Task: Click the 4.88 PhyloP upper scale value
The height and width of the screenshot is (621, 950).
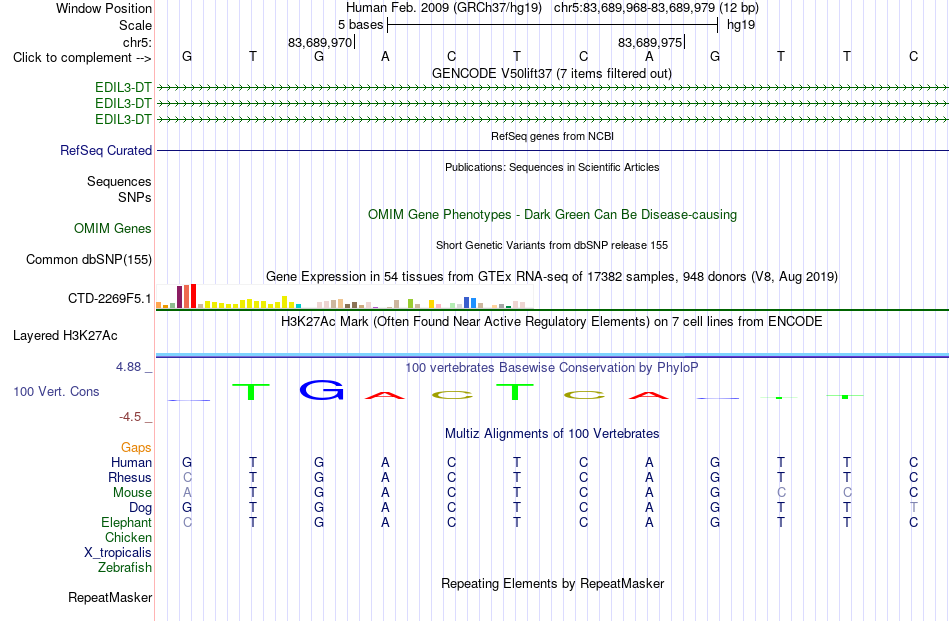Action: pyautogui.click(x=128, y=367)
